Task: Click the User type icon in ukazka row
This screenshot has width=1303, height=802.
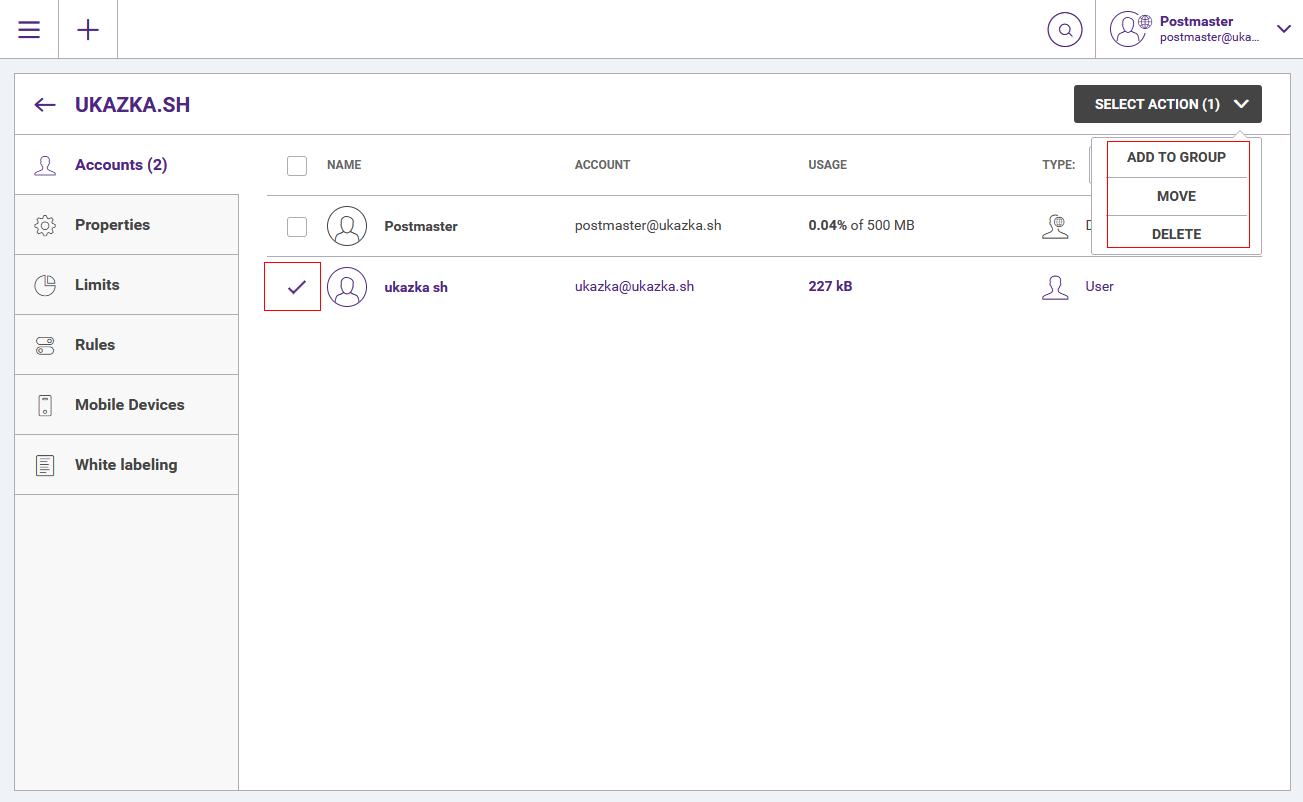Action: pyautogui.click(x=1055, y=287)
